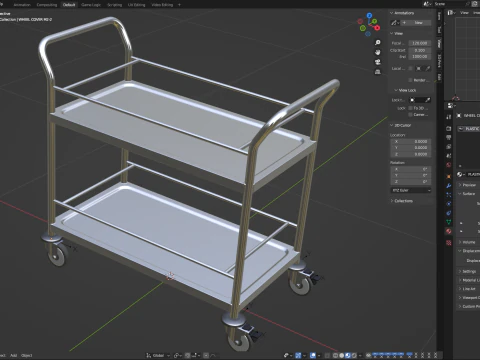Viewport: 480px width, 360px height.
Task: Open the Scripting workspace tab
Action: coord(114,5)
